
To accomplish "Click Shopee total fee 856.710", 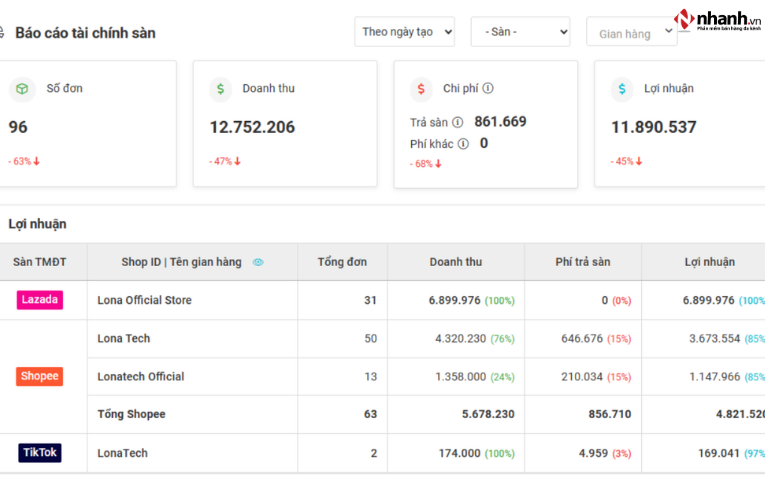I will (610, 414).
